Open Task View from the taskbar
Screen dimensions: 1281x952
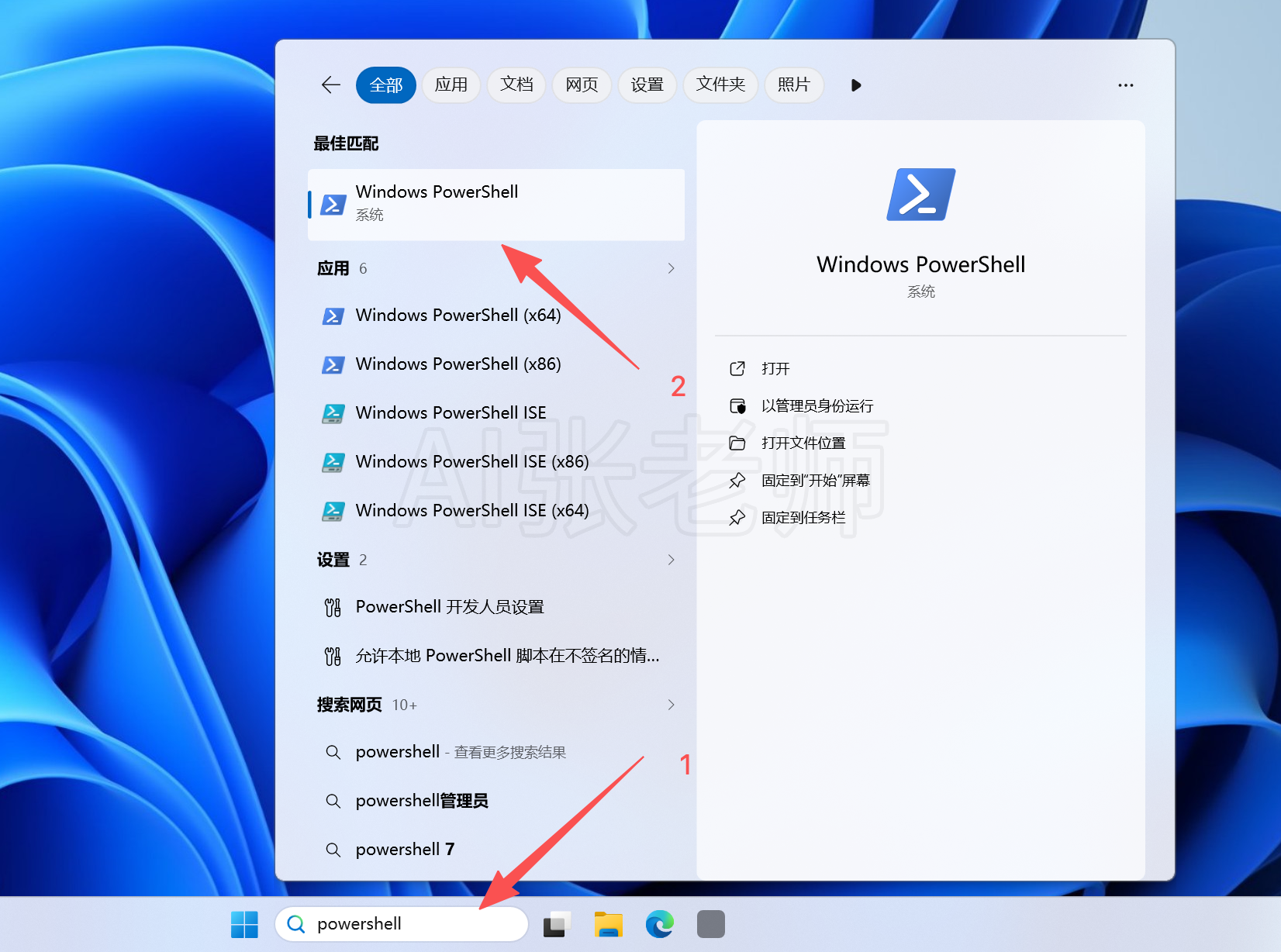[x=557, y=924]
